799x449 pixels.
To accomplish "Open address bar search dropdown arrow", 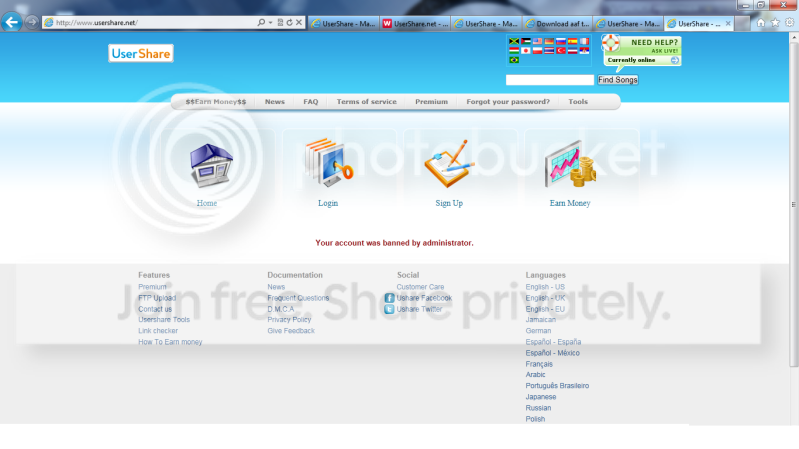I will pos(270,22).
